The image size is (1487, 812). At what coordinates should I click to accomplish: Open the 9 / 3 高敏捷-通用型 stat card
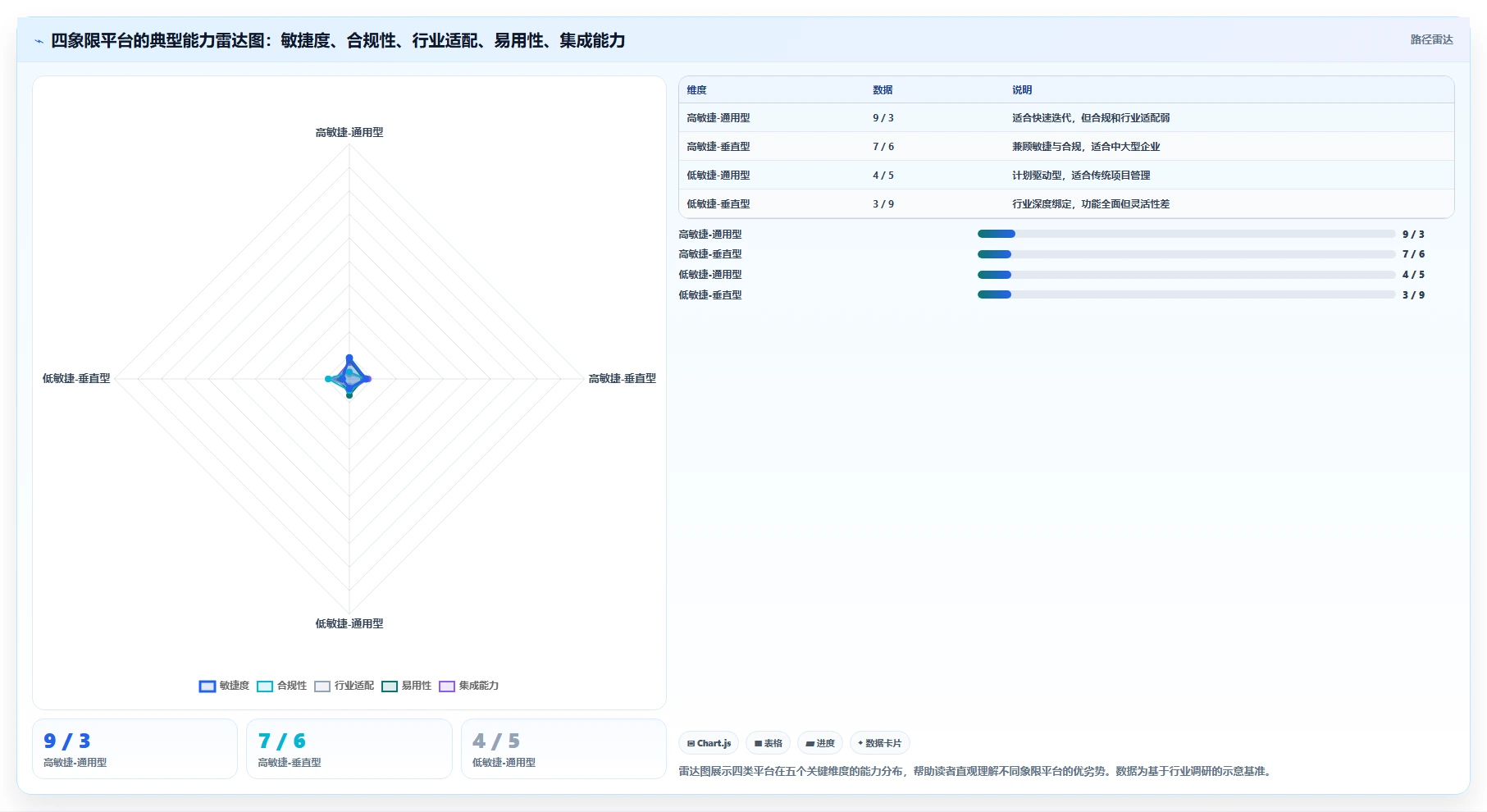click(135, 749)
